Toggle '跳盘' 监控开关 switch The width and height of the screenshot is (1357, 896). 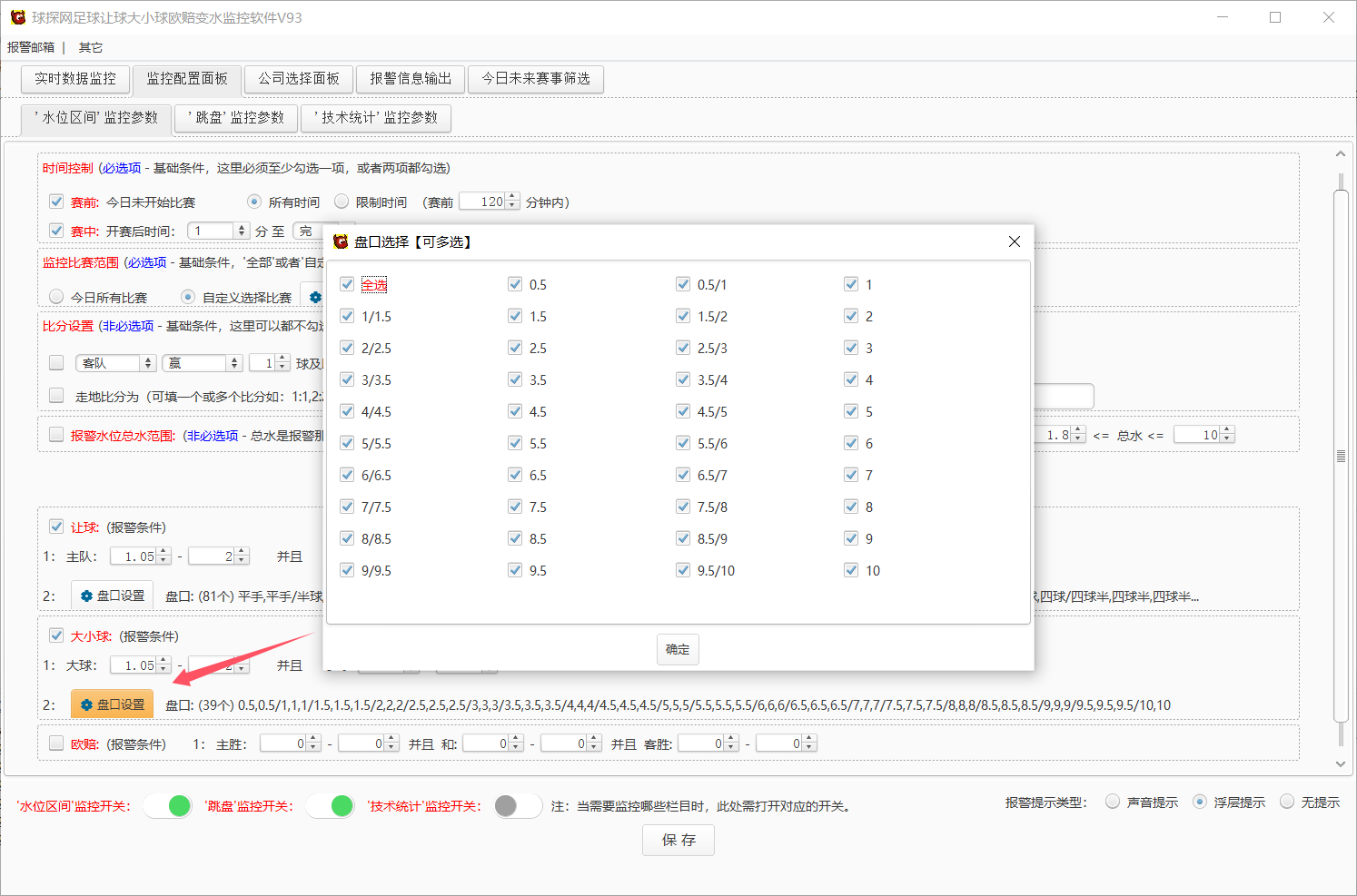point(331,805)
